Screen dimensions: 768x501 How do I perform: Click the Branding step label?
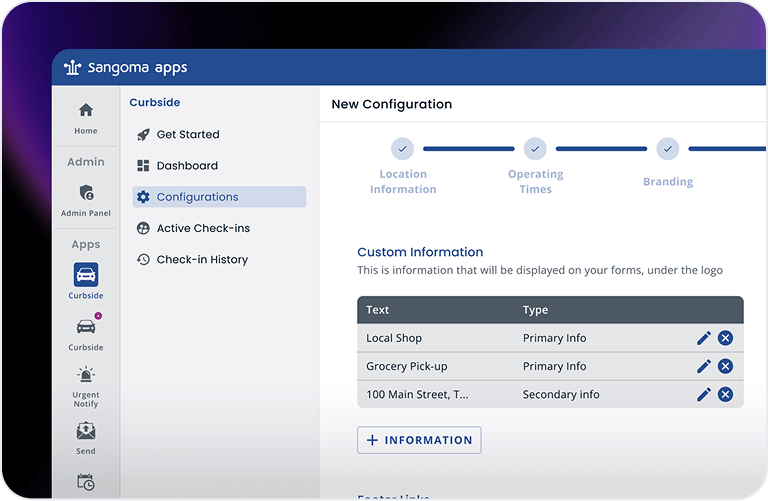pyautogui.click(x=668, y=182)
